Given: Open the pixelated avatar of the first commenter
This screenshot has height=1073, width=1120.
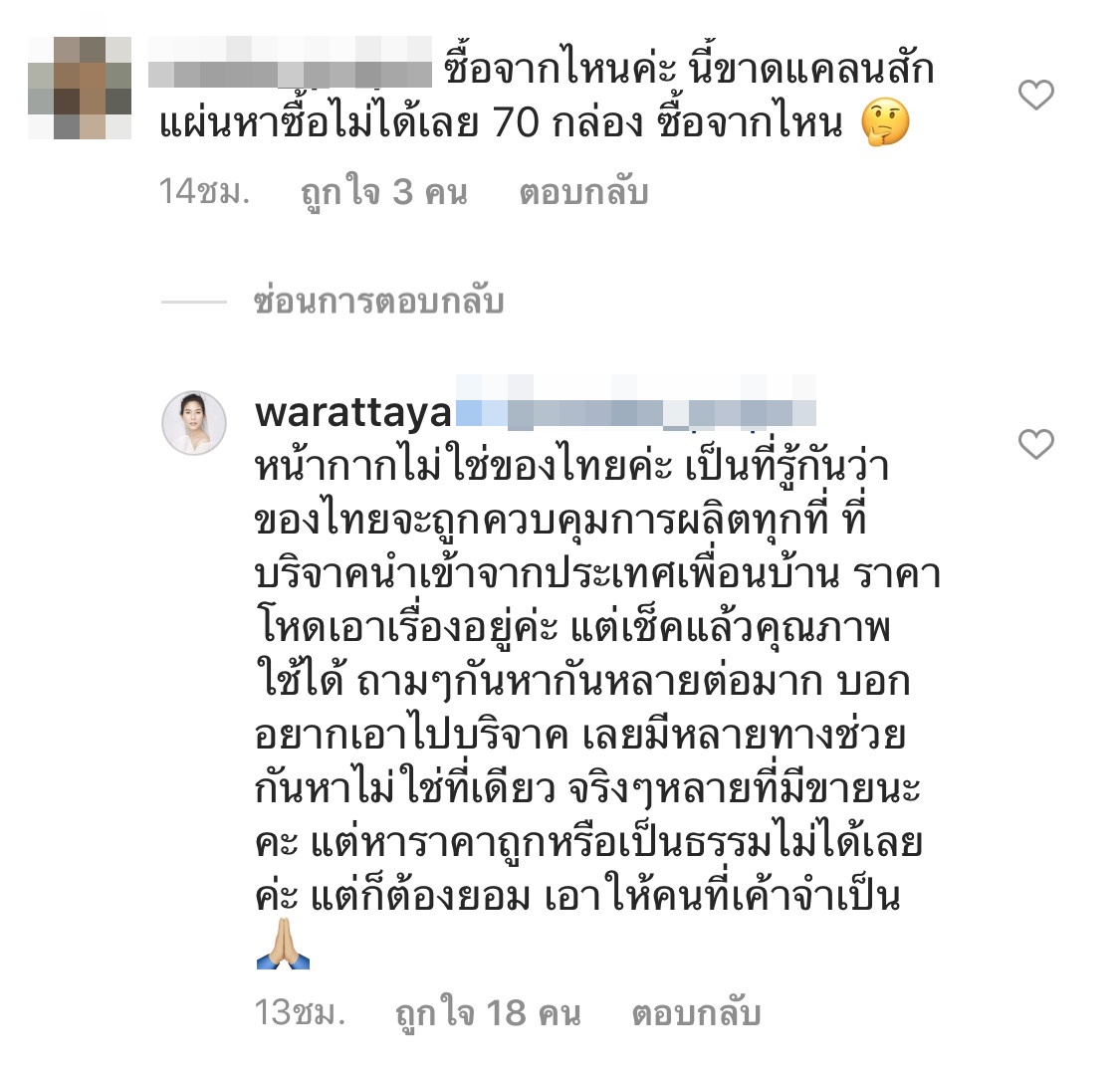Looking at the screenshot, I should pyautogui.click(x=80, y=88).
